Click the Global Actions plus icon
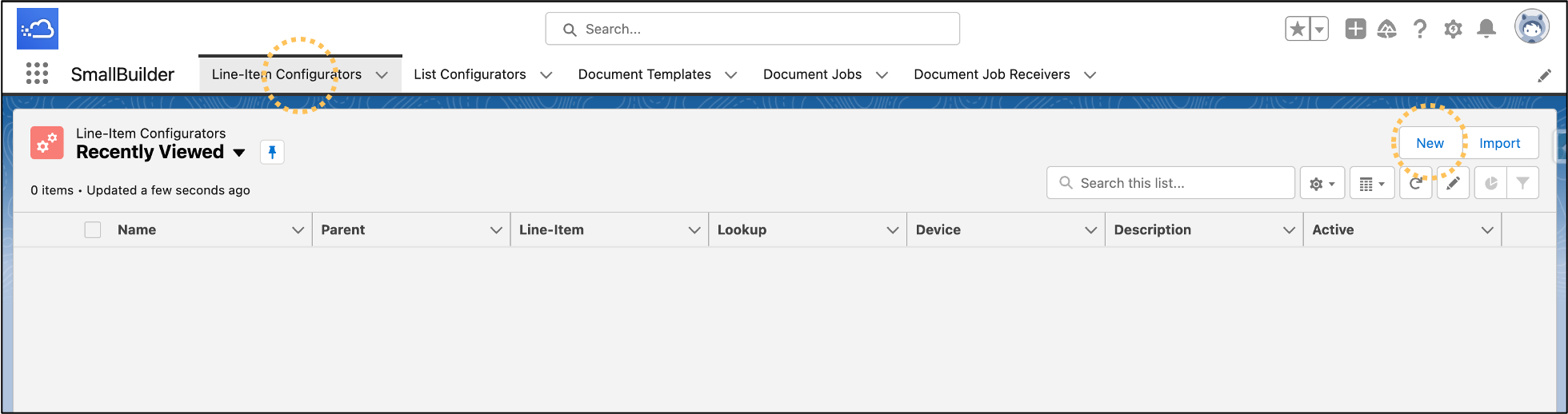Screen dimensions: 1568x414 coord(1355,30)
